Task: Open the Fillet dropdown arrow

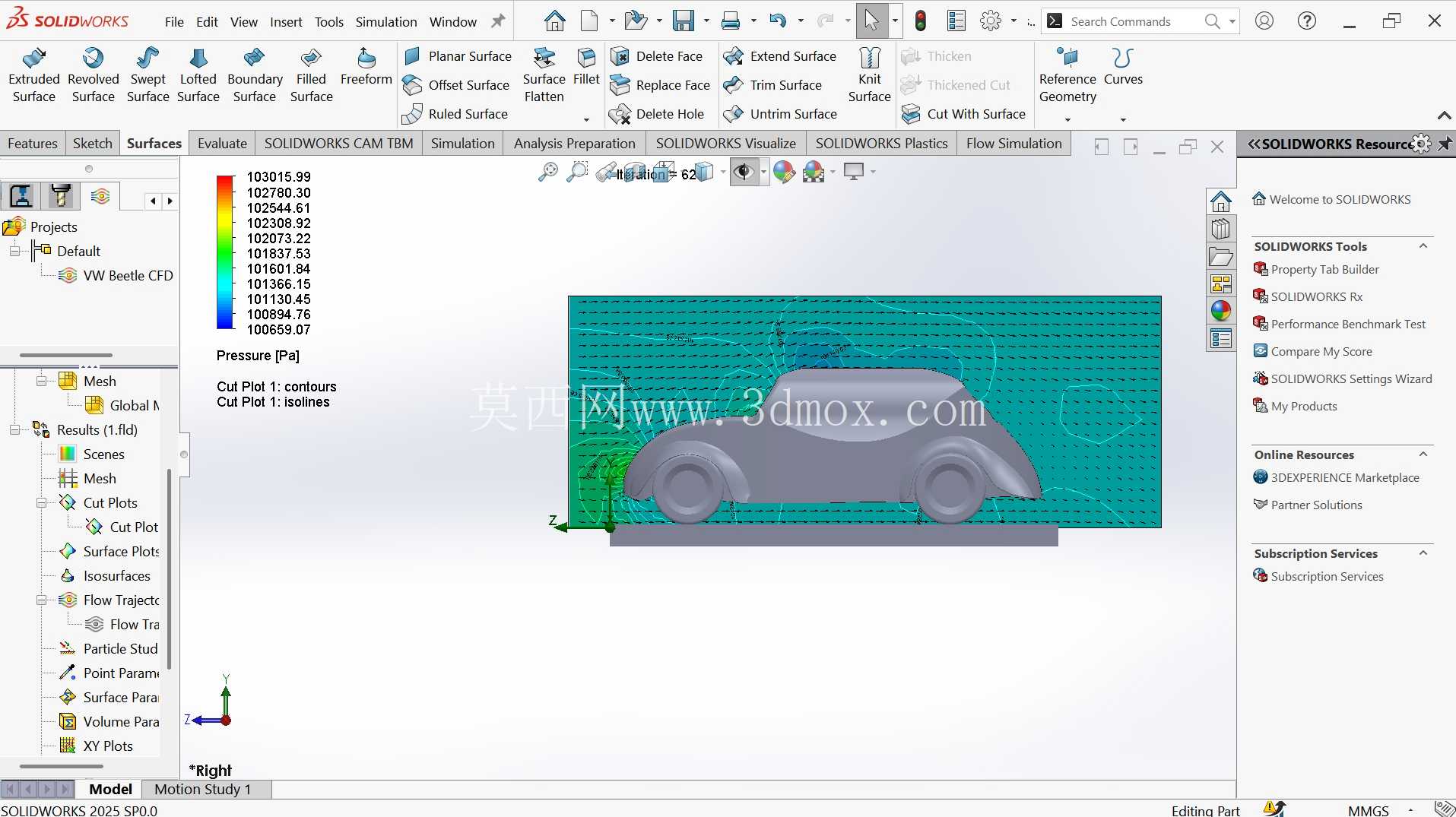Action: coord(586,119)
